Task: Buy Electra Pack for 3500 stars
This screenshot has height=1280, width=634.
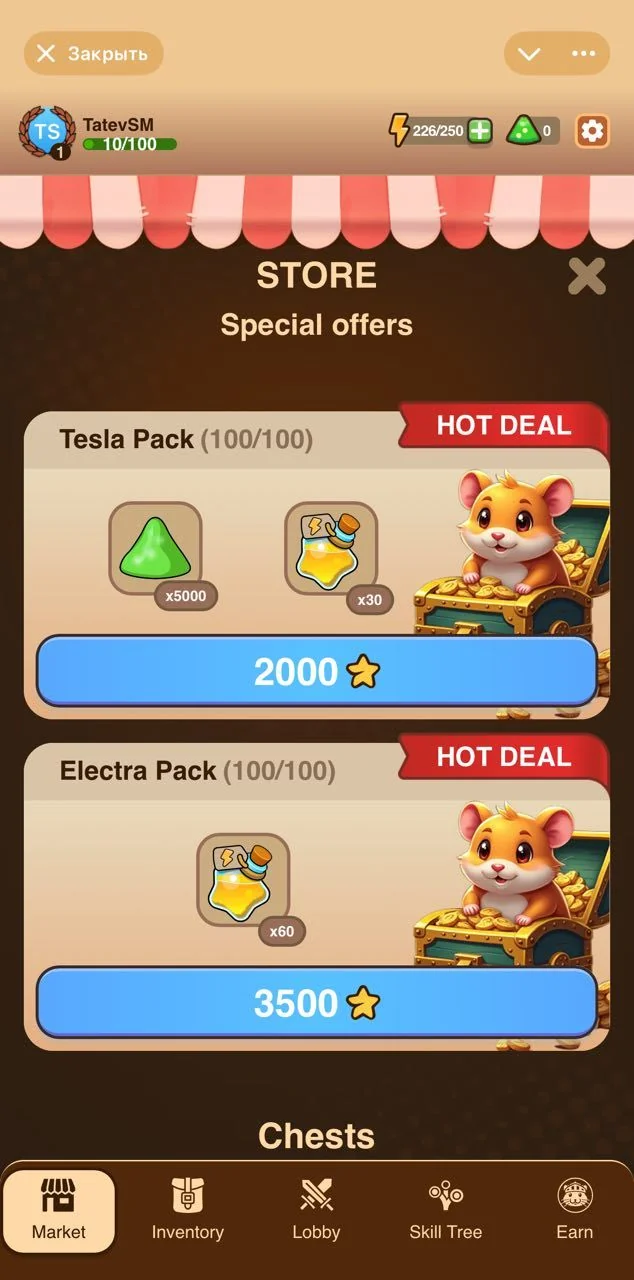Action: click(x=317, y=1003)
